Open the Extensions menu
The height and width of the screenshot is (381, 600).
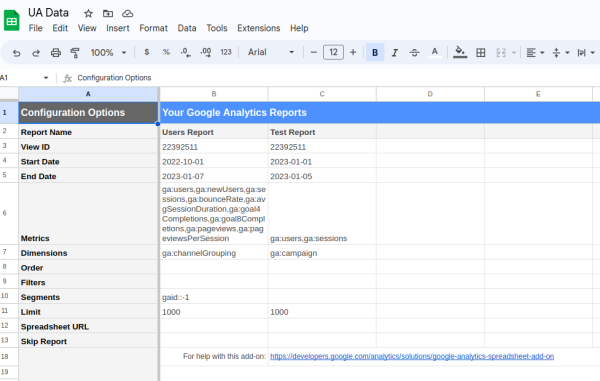259,28
